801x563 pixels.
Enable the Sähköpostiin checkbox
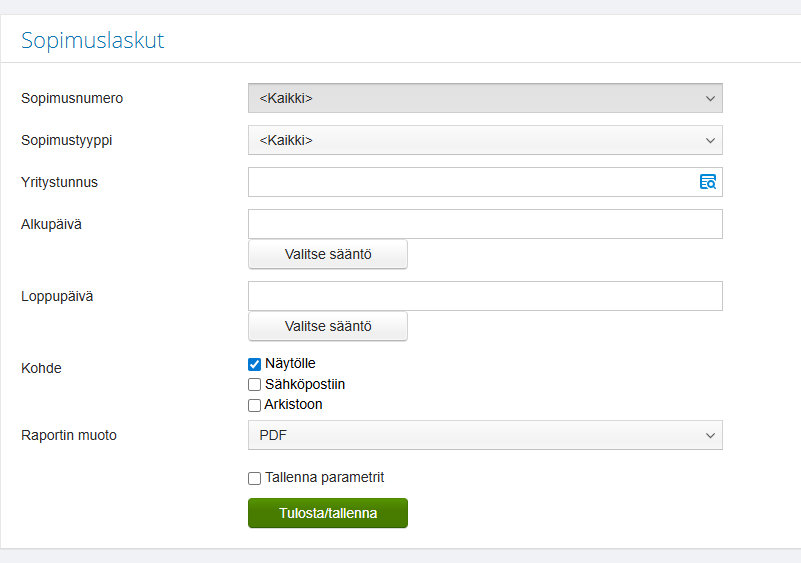tap(254, 384)
